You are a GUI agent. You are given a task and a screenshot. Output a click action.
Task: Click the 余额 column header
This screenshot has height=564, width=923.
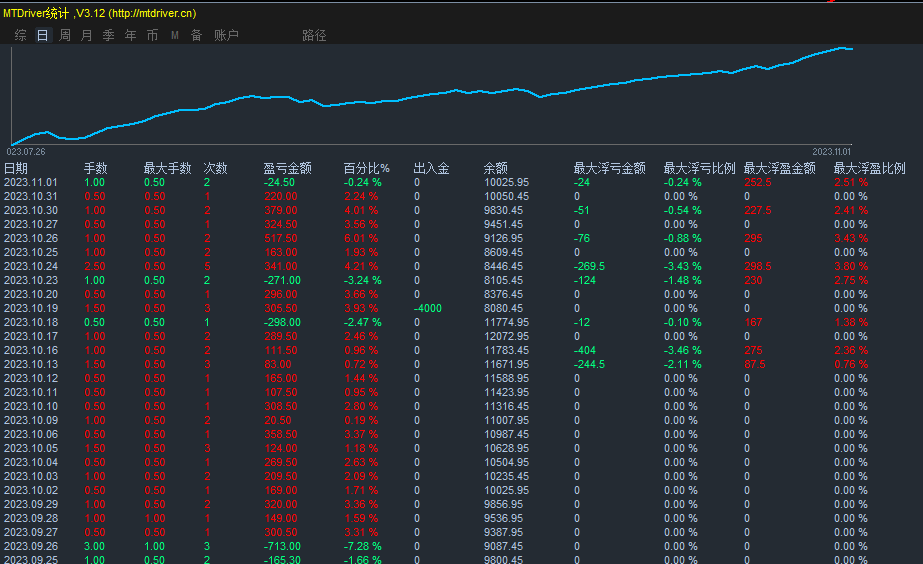(x=496, y=168)
